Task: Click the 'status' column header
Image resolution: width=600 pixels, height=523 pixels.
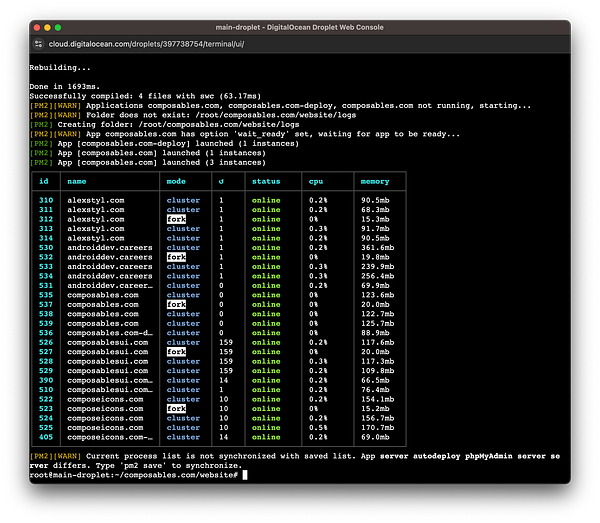Action: [x=266, y=181]
